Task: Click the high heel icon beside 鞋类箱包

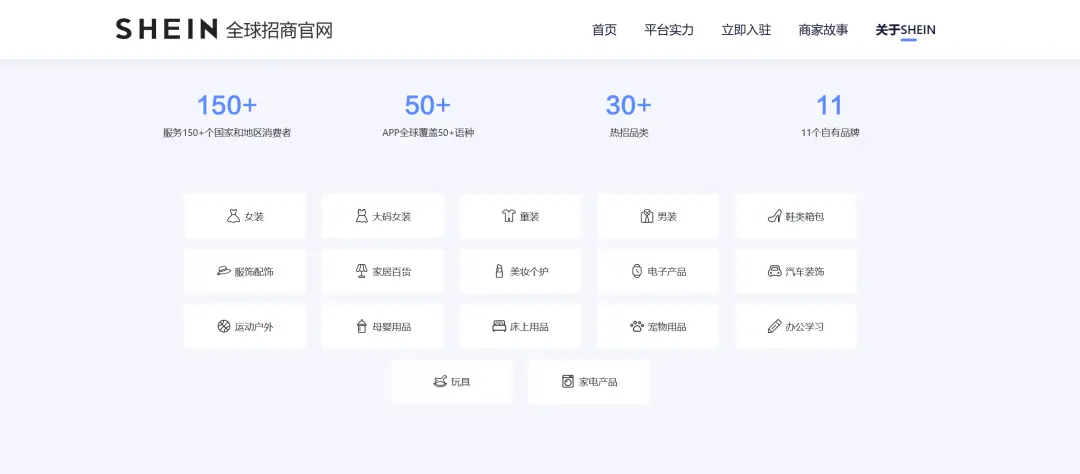Action: pos(774,216)
